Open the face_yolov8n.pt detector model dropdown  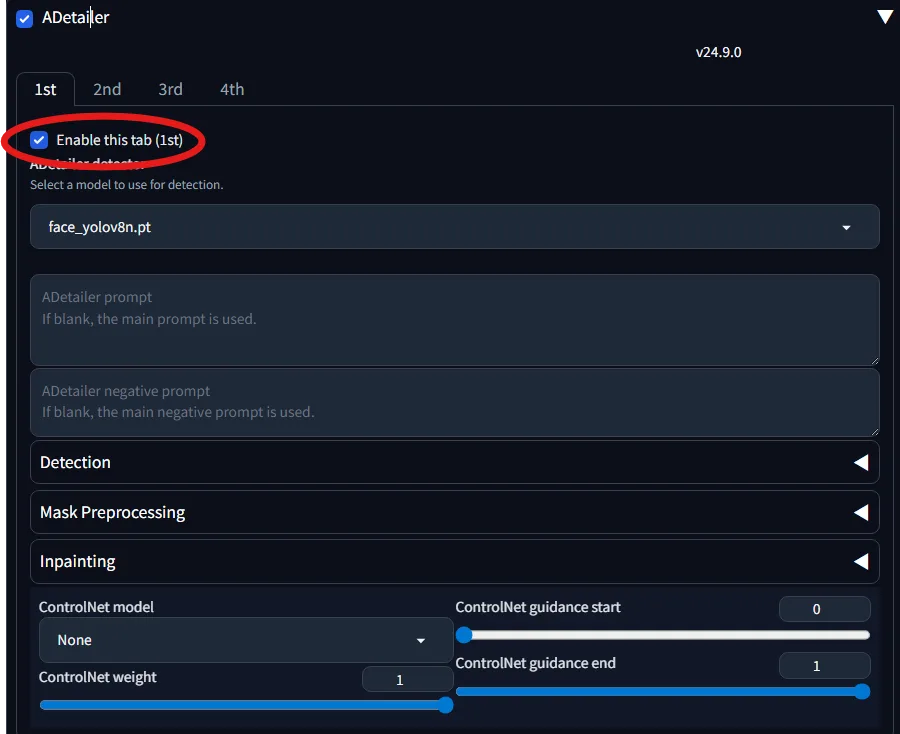tap(454, 227)
